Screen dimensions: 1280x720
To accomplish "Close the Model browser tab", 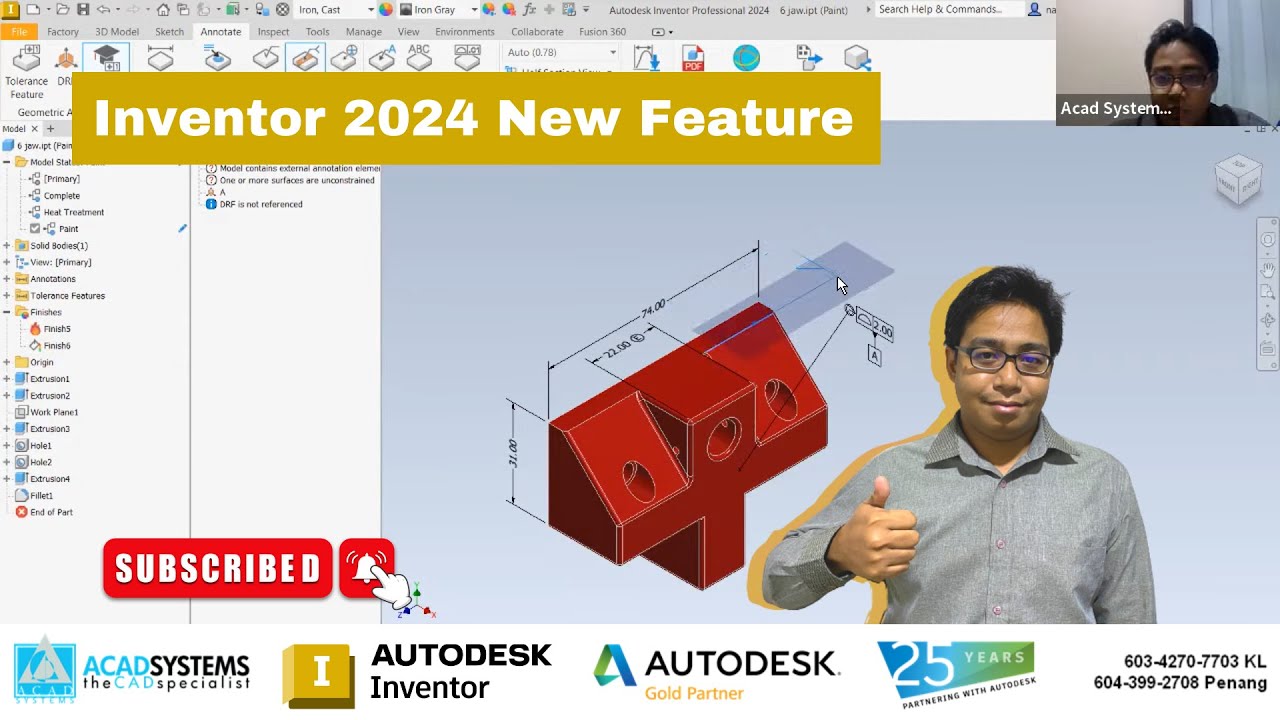I will pyautogui.click(x=34, y=129).
